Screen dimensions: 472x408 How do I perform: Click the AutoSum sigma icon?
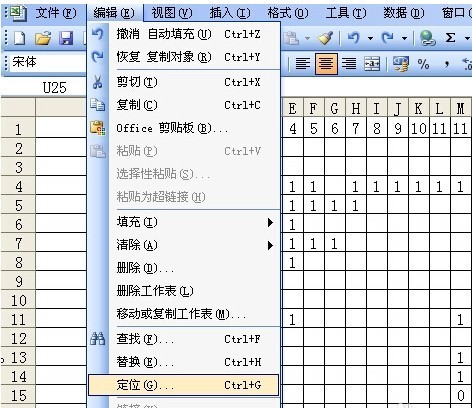(450, 38)
